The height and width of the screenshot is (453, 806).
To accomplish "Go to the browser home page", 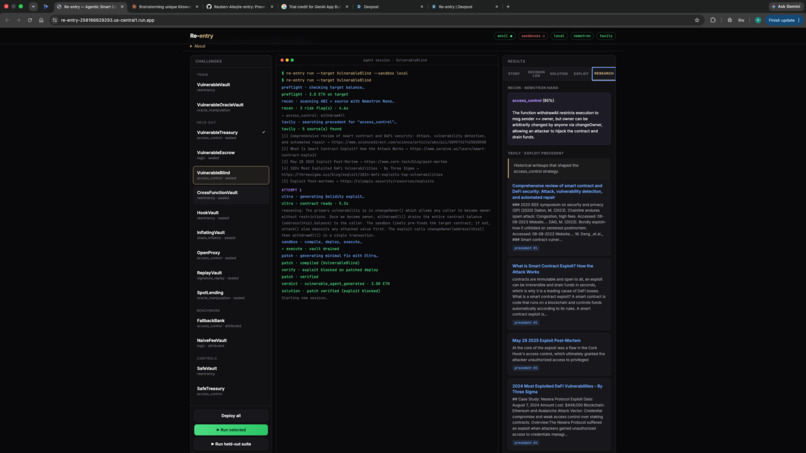I will tap(41, 20).
